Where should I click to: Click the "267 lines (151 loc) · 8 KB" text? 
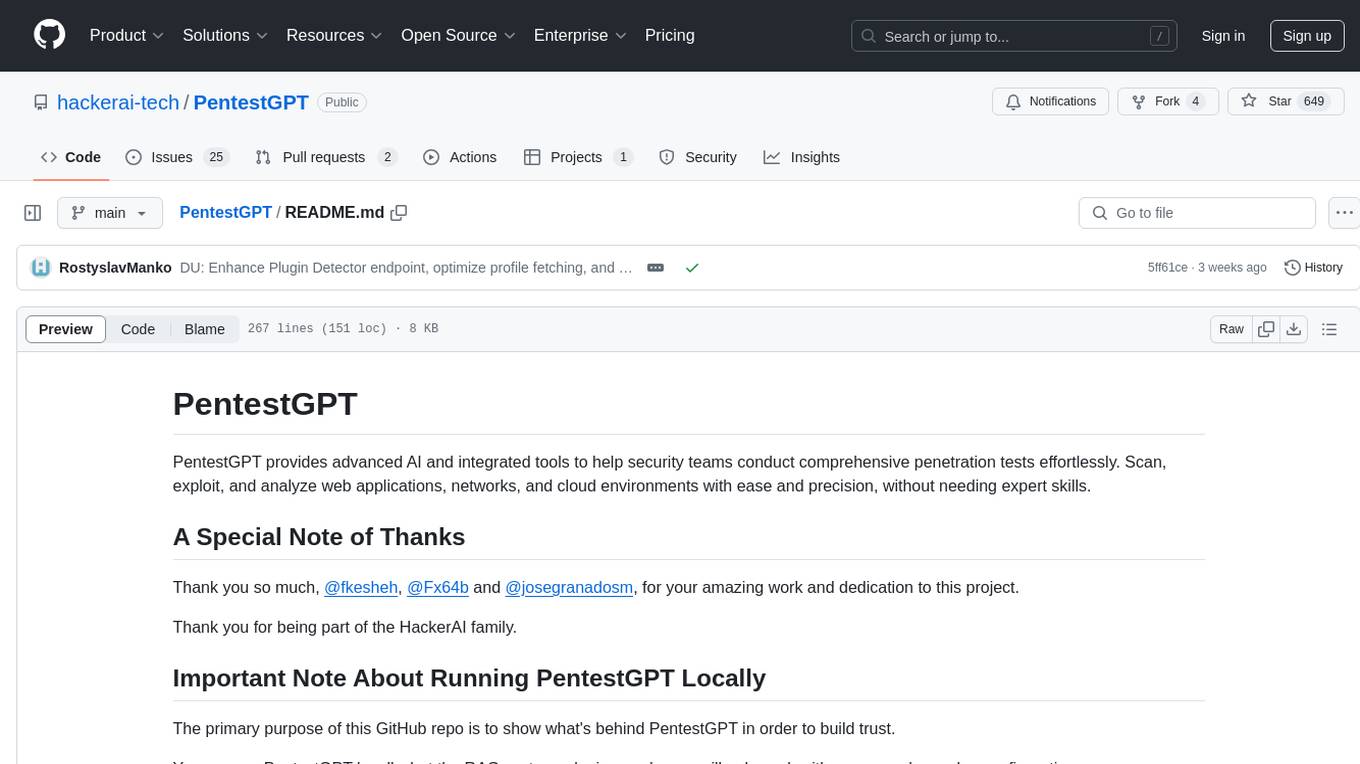pos(343,329)
